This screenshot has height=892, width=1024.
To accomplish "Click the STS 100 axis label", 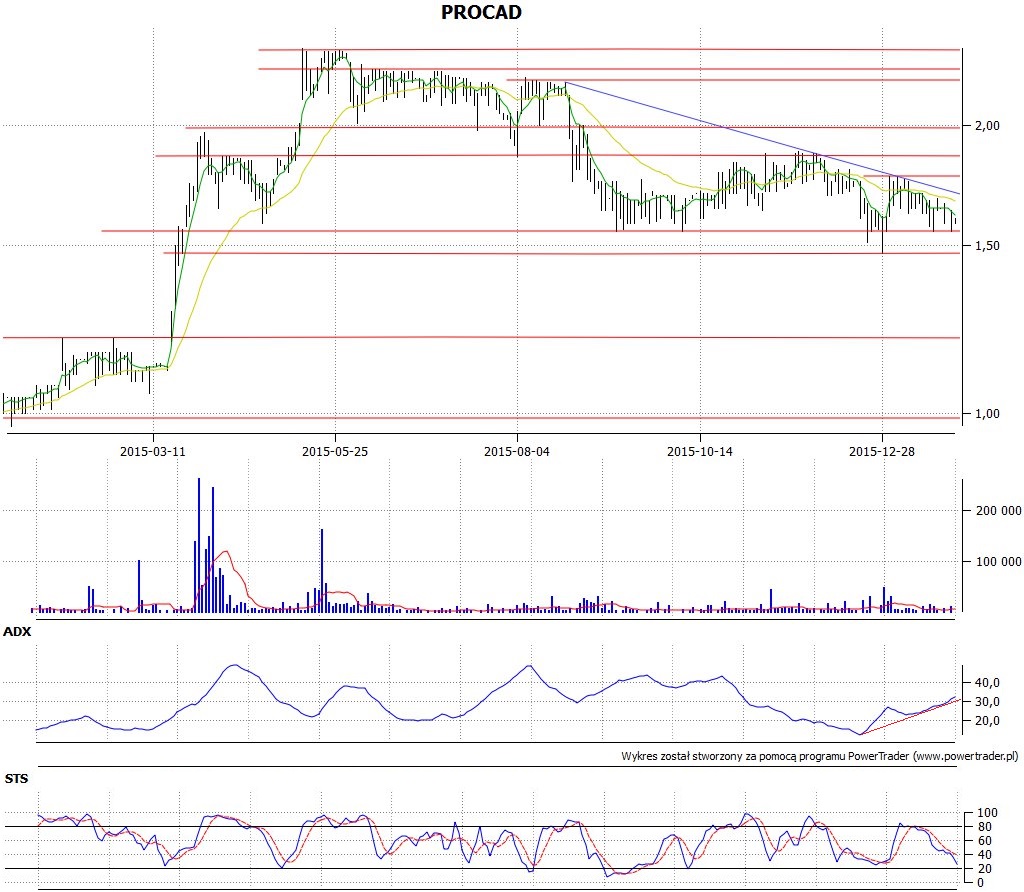I will point(987,813).
